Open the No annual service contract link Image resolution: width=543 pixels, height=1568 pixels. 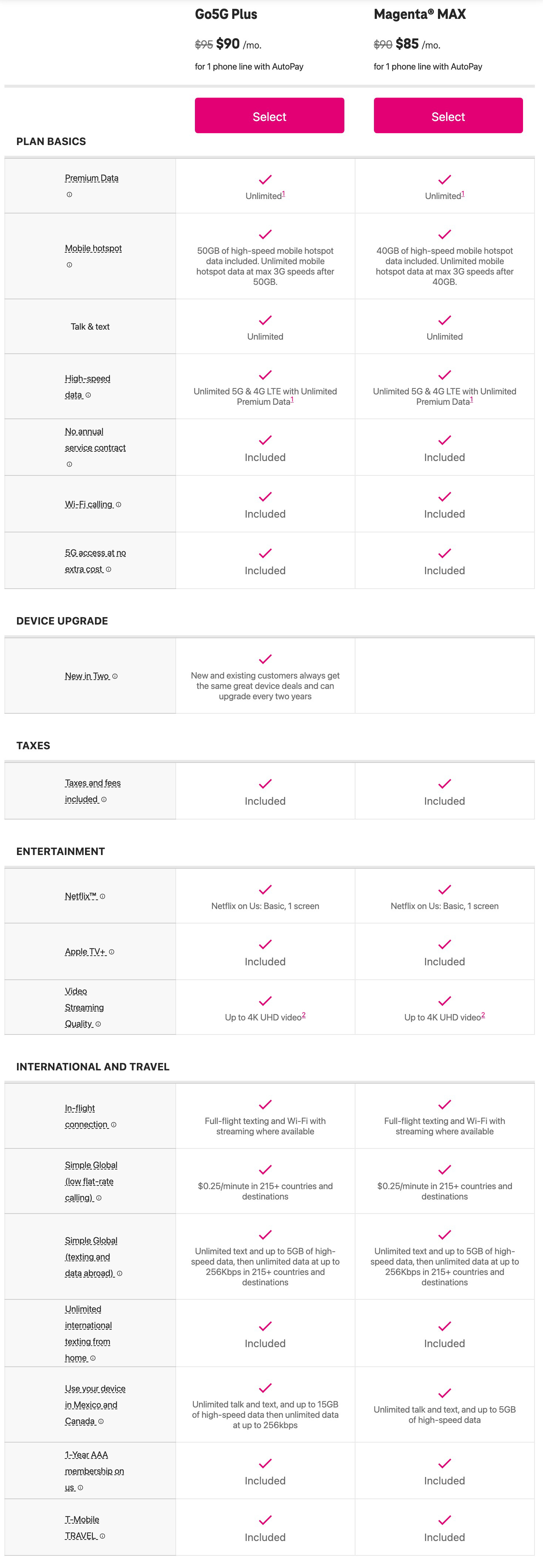(95, 440)
